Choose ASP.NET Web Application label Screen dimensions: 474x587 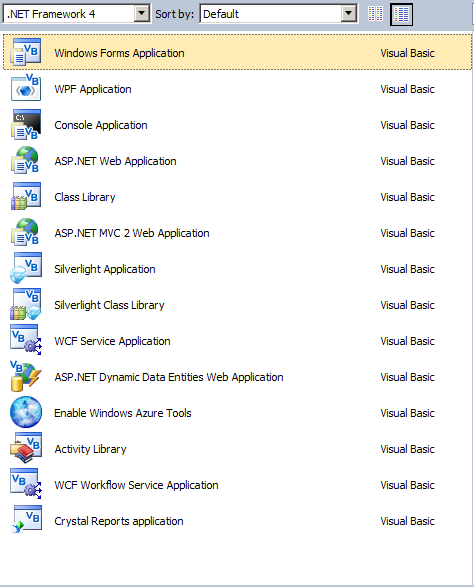115,161
